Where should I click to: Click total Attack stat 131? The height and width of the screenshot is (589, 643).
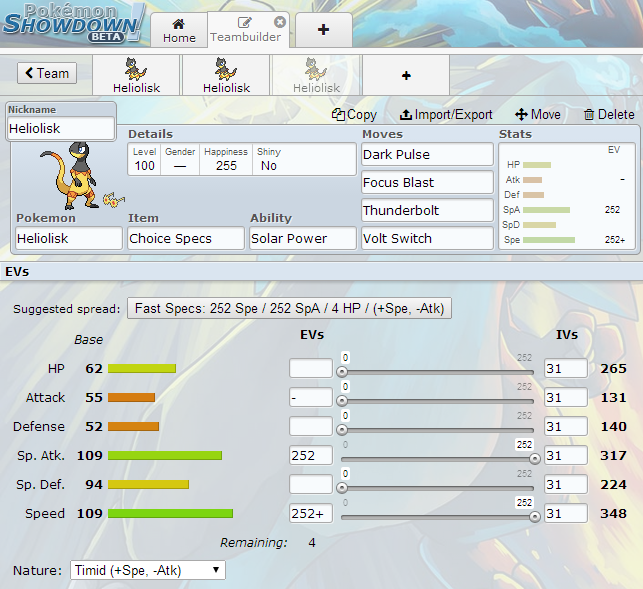pyautogui.click(x=613, y=397)
